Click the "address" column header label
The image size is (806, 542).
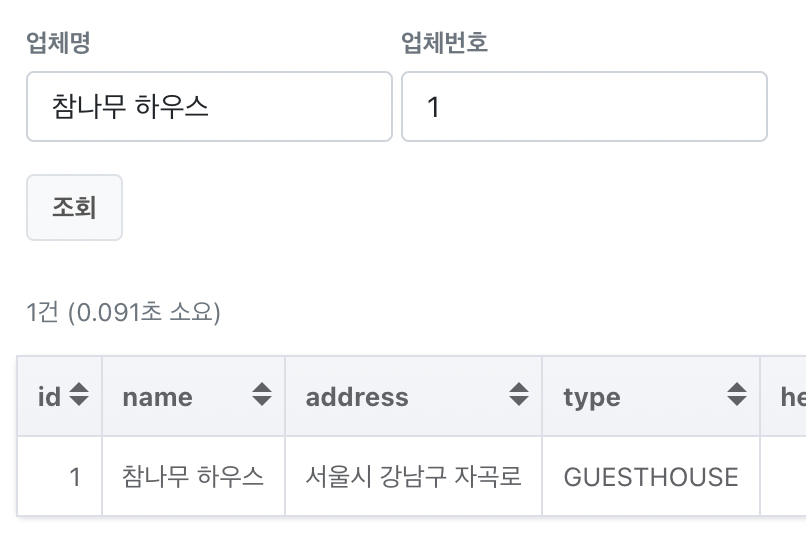tap(357, 397)
